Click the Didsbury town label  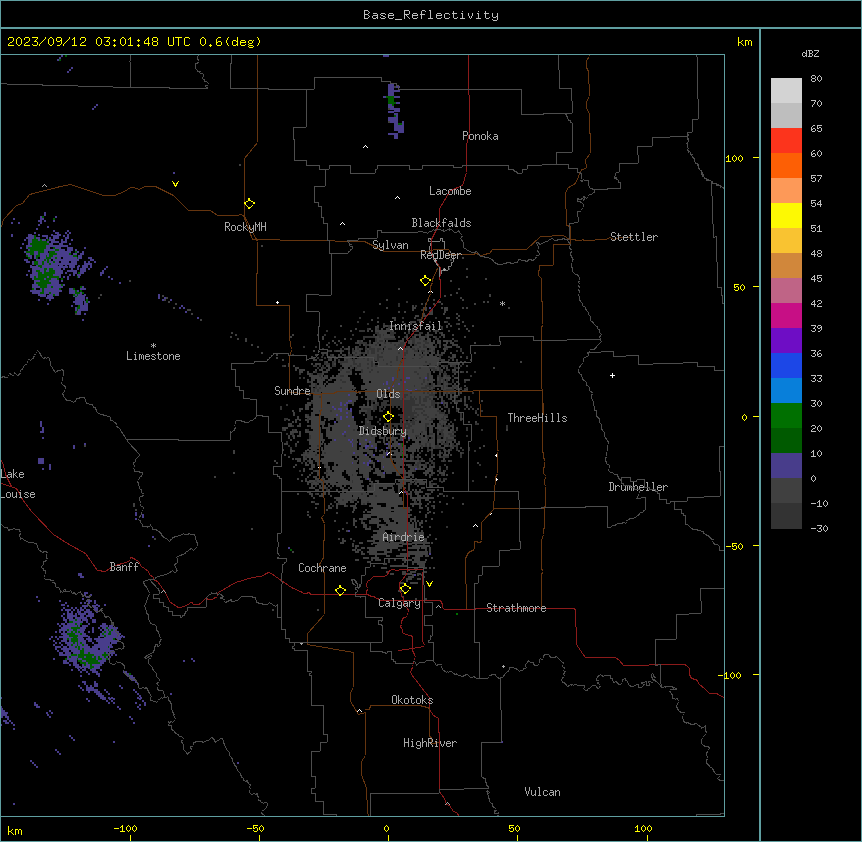tap(383, 431)
